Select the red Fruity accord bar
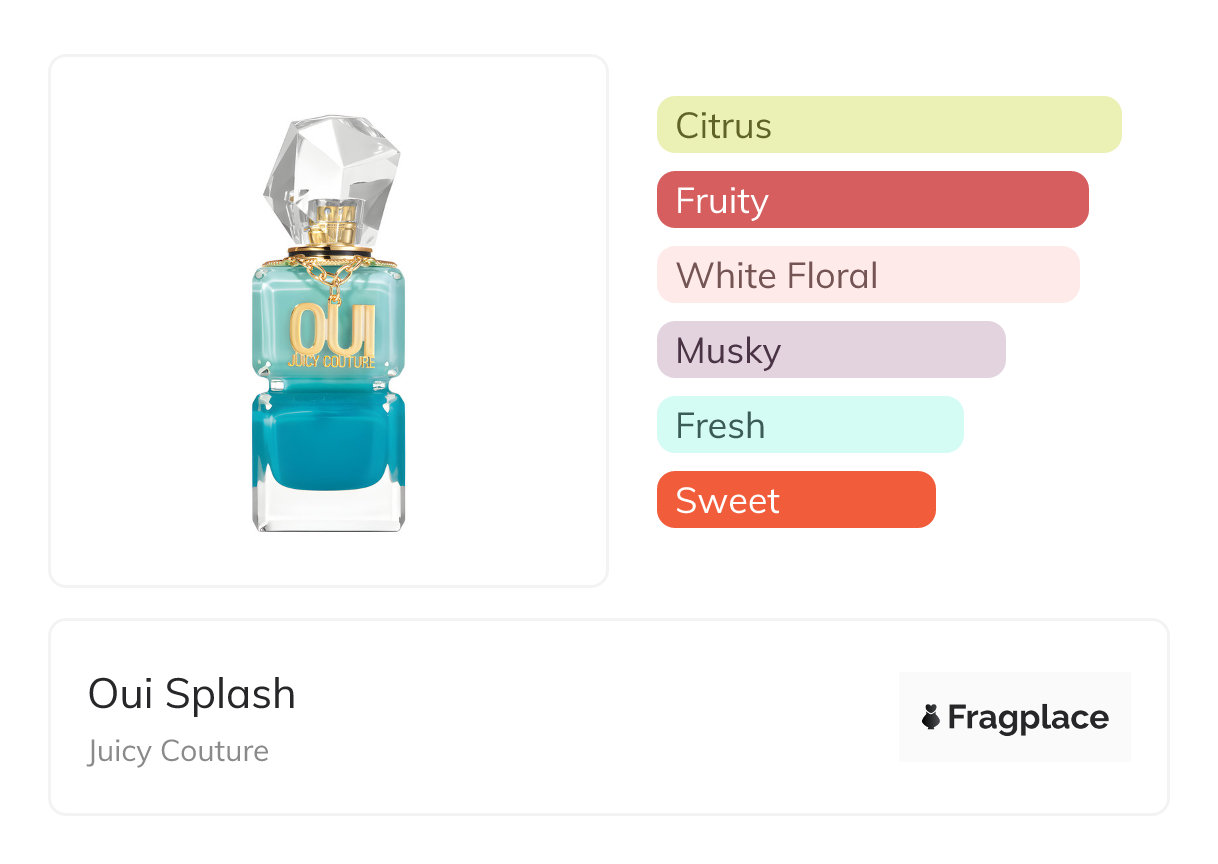The width and height of the screenshot is (1218, 864). coord(872,200)
